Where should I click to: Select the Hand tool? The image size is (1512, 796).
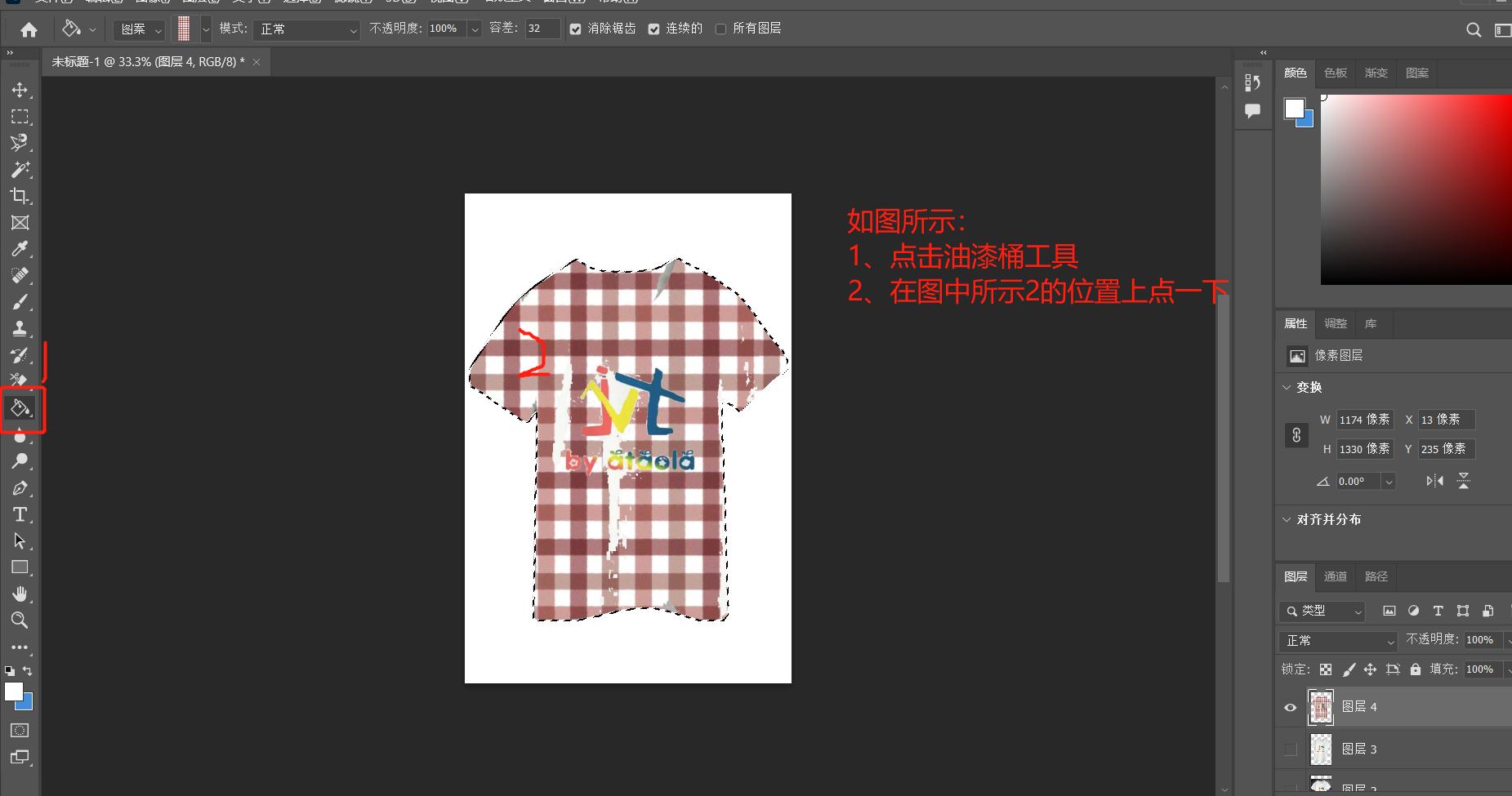pyautogui.click(x=20, y=594)
